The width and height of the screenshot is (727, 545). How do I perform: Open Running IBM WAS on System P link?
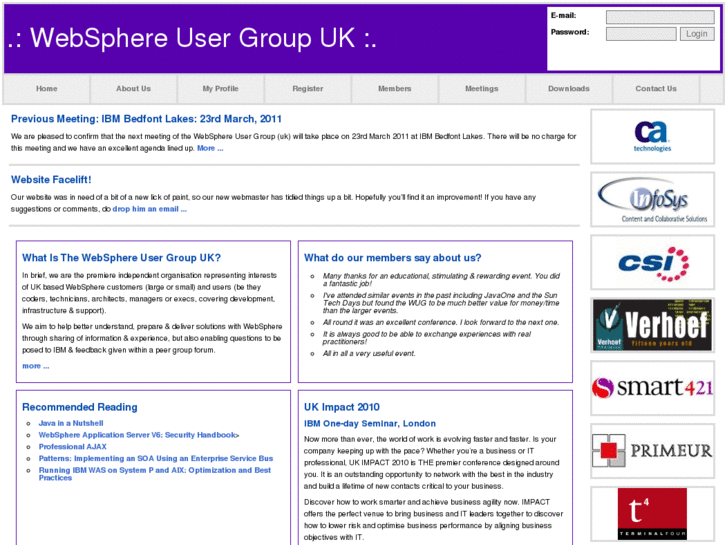pyautogui.click(x=154, y=474)
